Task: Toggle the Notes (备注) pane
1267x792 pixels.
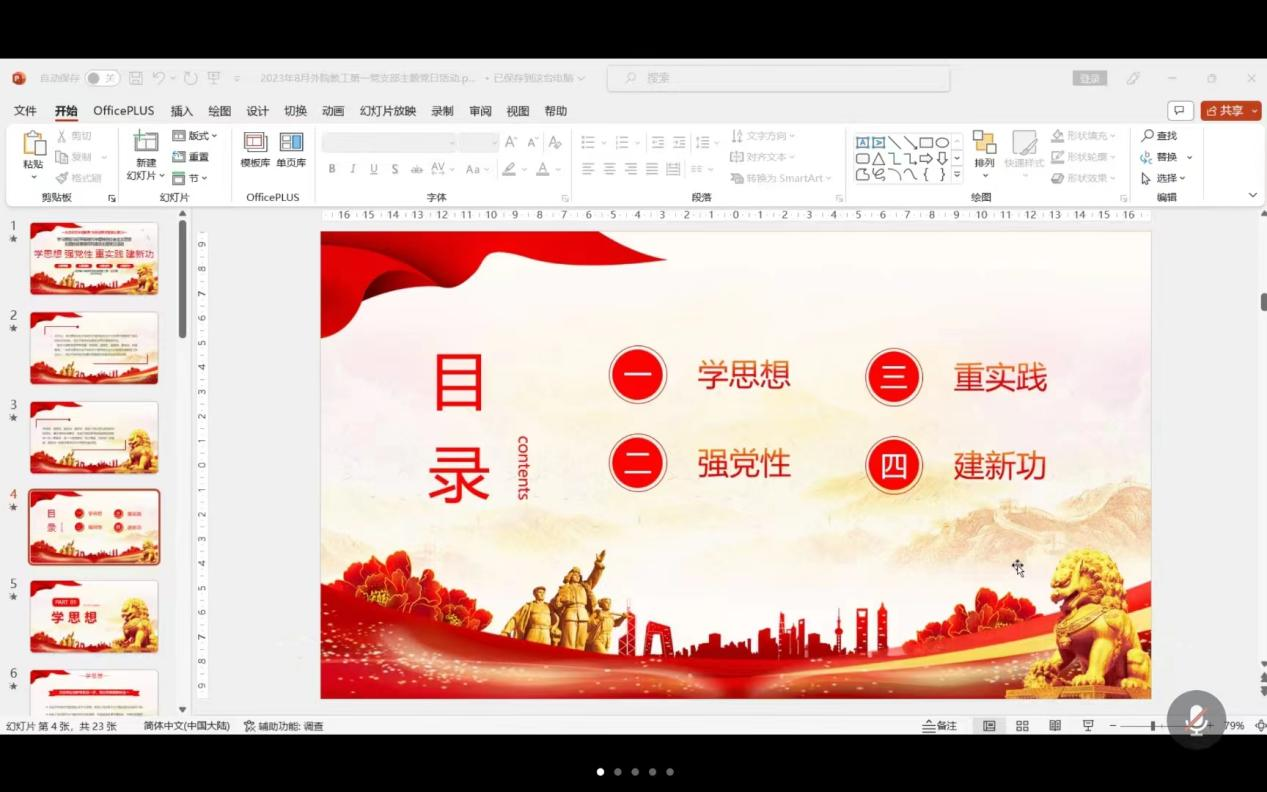Action: click(940, 726)
